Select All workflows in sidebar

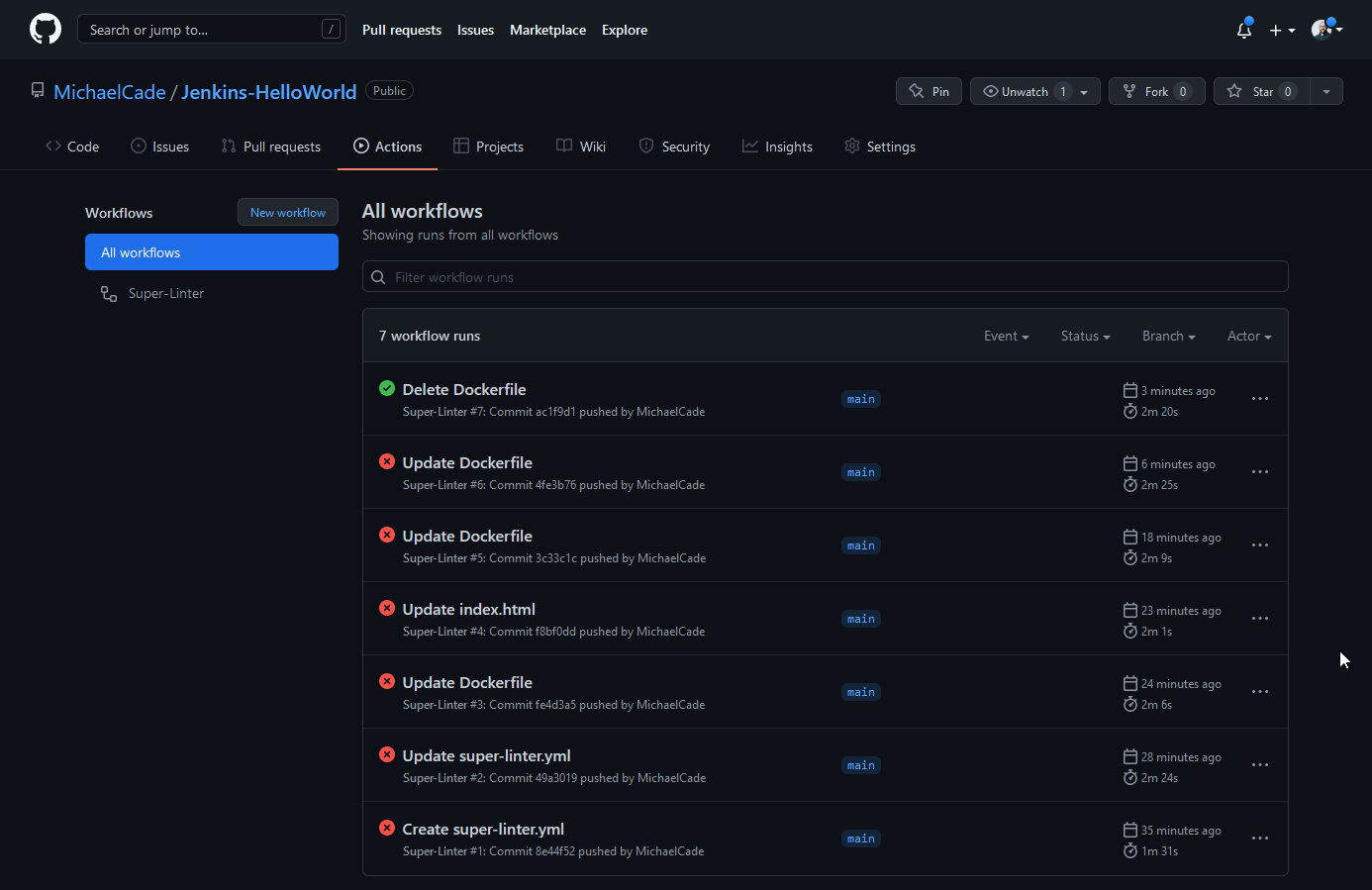click(212, 252)
